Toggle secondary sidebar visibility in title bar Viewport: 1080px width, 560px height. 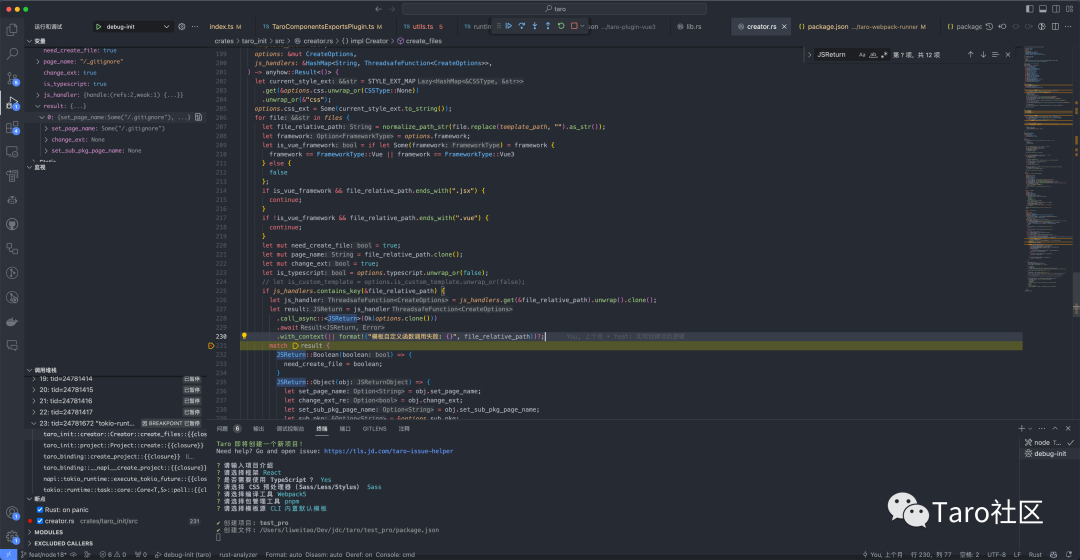(x=1056, y=9)
